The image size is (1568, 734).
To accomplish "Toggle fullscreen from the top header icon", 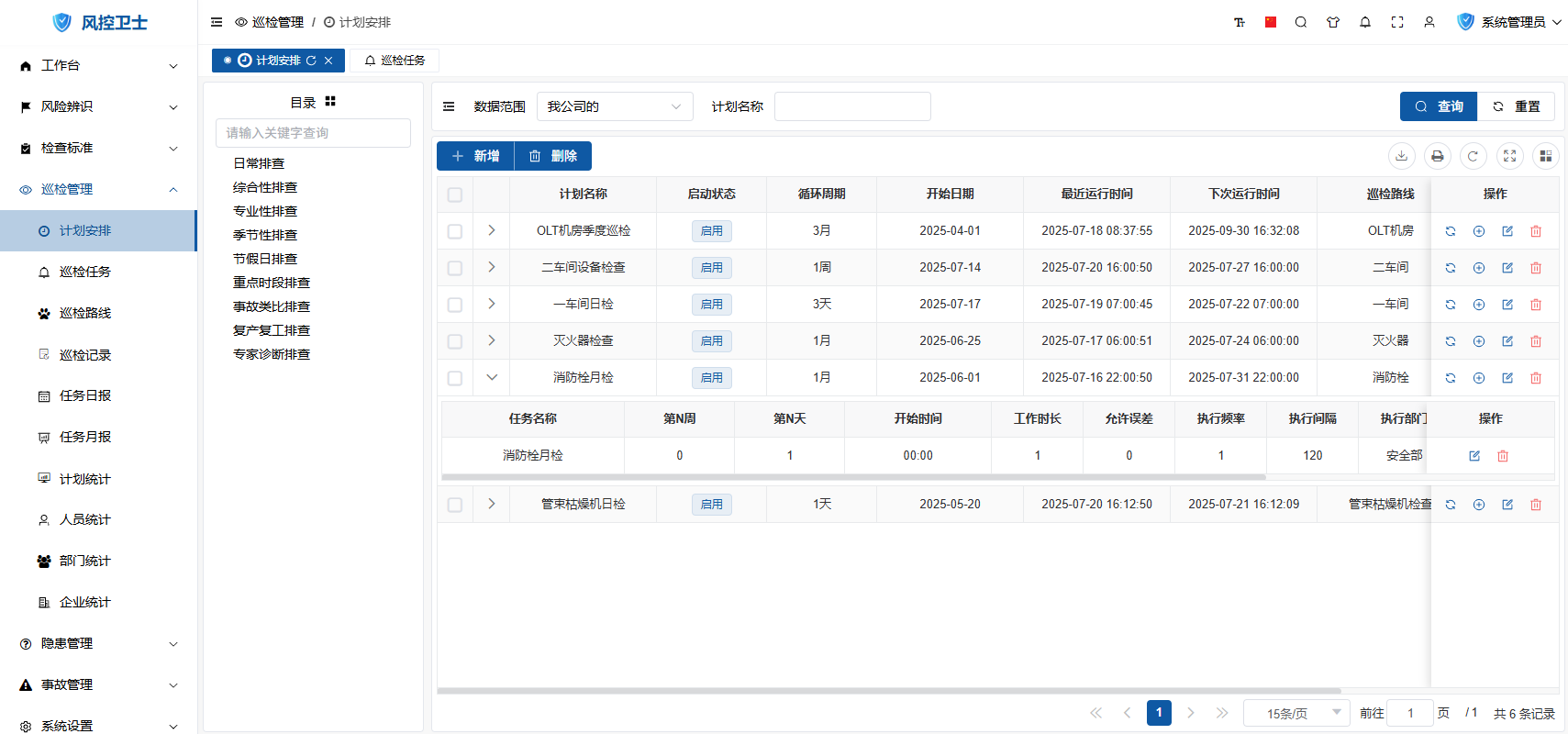I will [1397, 22].
